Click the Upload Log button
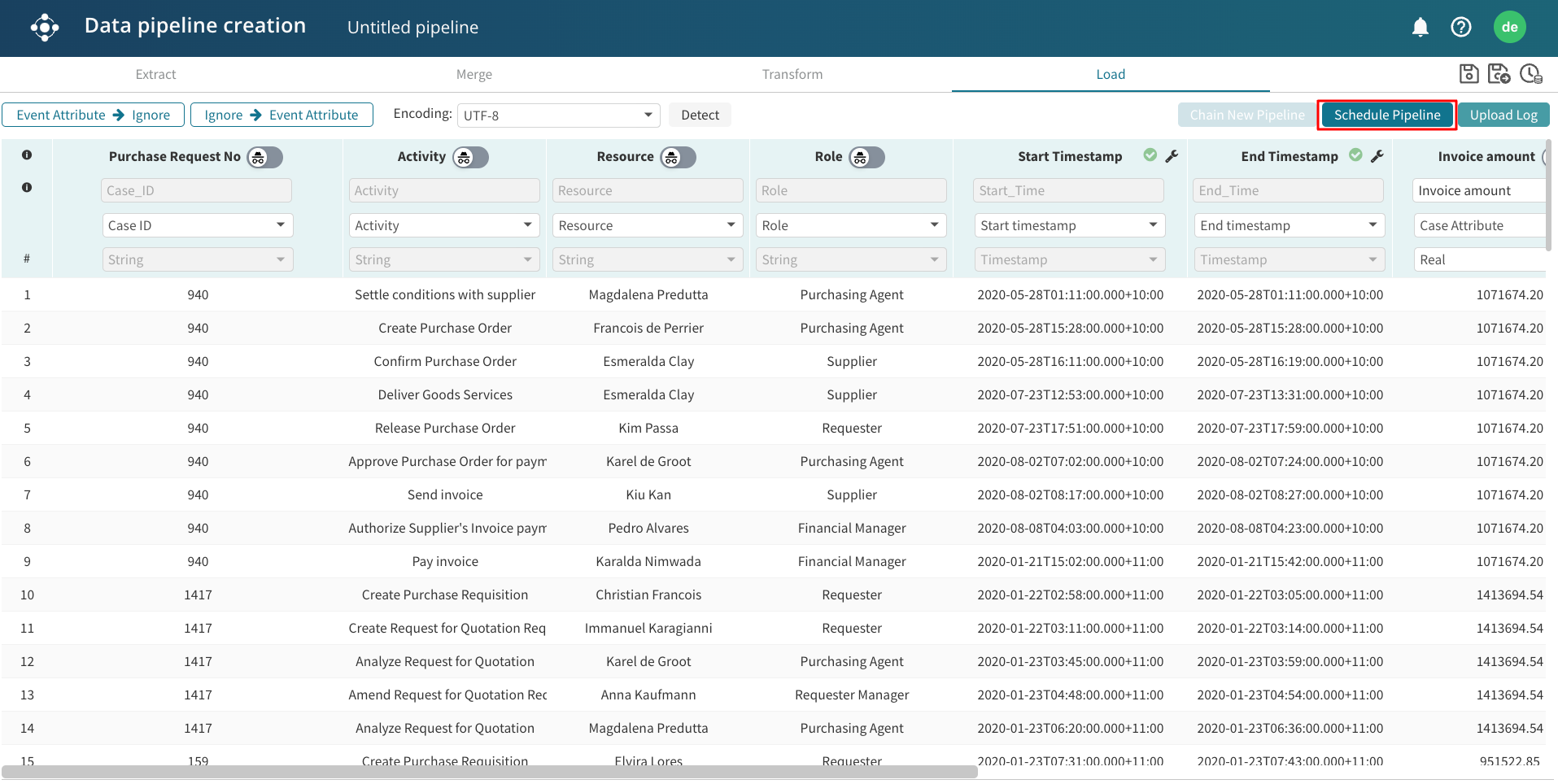The image size is (1558, 784). point(1503,115)
